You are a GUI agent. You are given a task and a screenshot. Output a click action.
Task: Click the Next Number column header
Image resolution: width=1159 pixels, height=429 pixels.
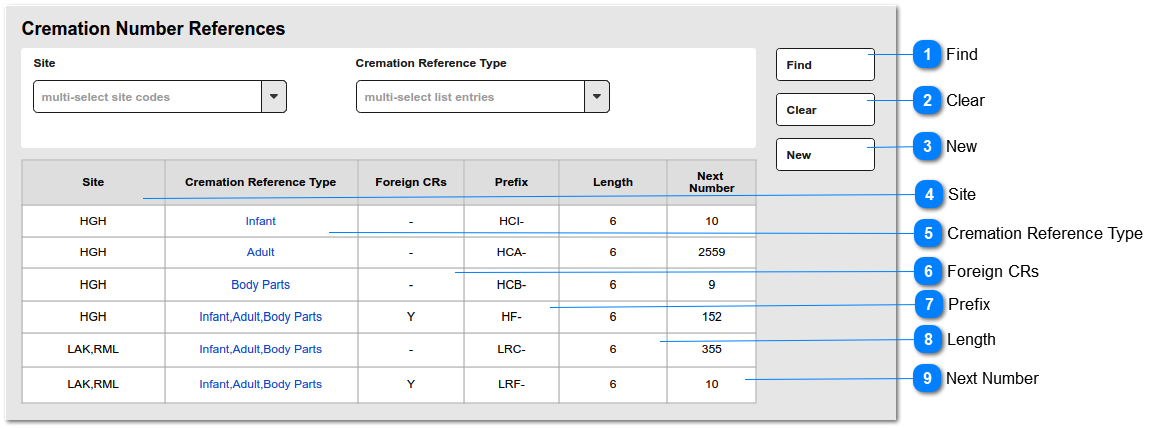pos(711,183)
